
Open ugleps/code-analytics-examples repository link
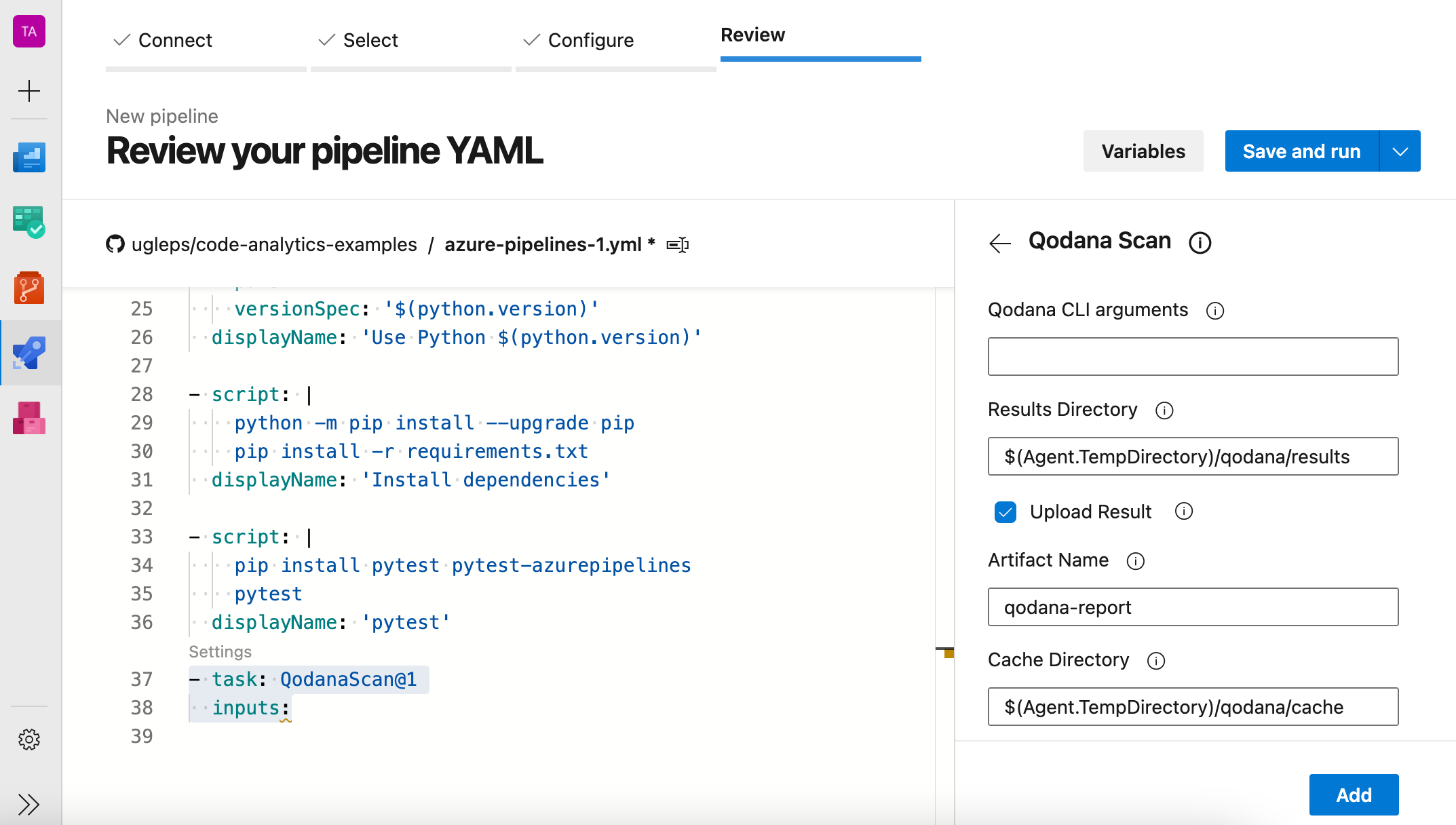coord(274,244)
